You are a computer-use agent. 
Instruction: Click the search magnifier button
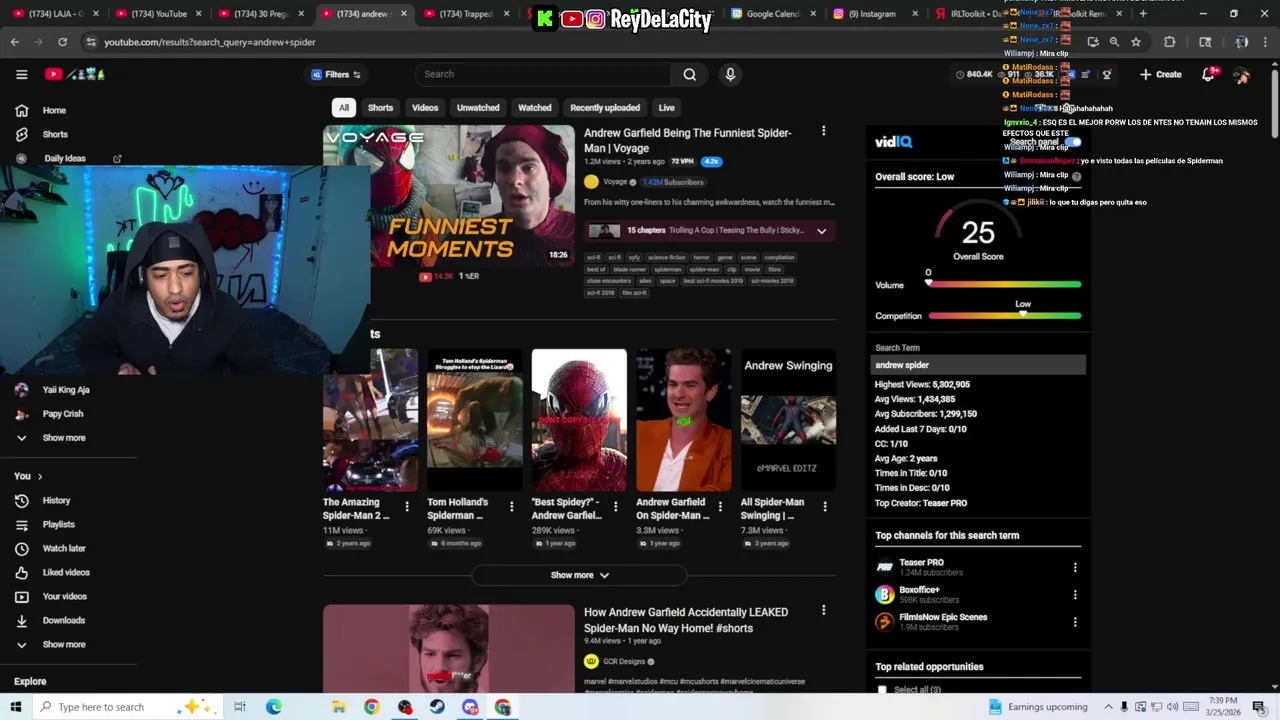(689, 74)
